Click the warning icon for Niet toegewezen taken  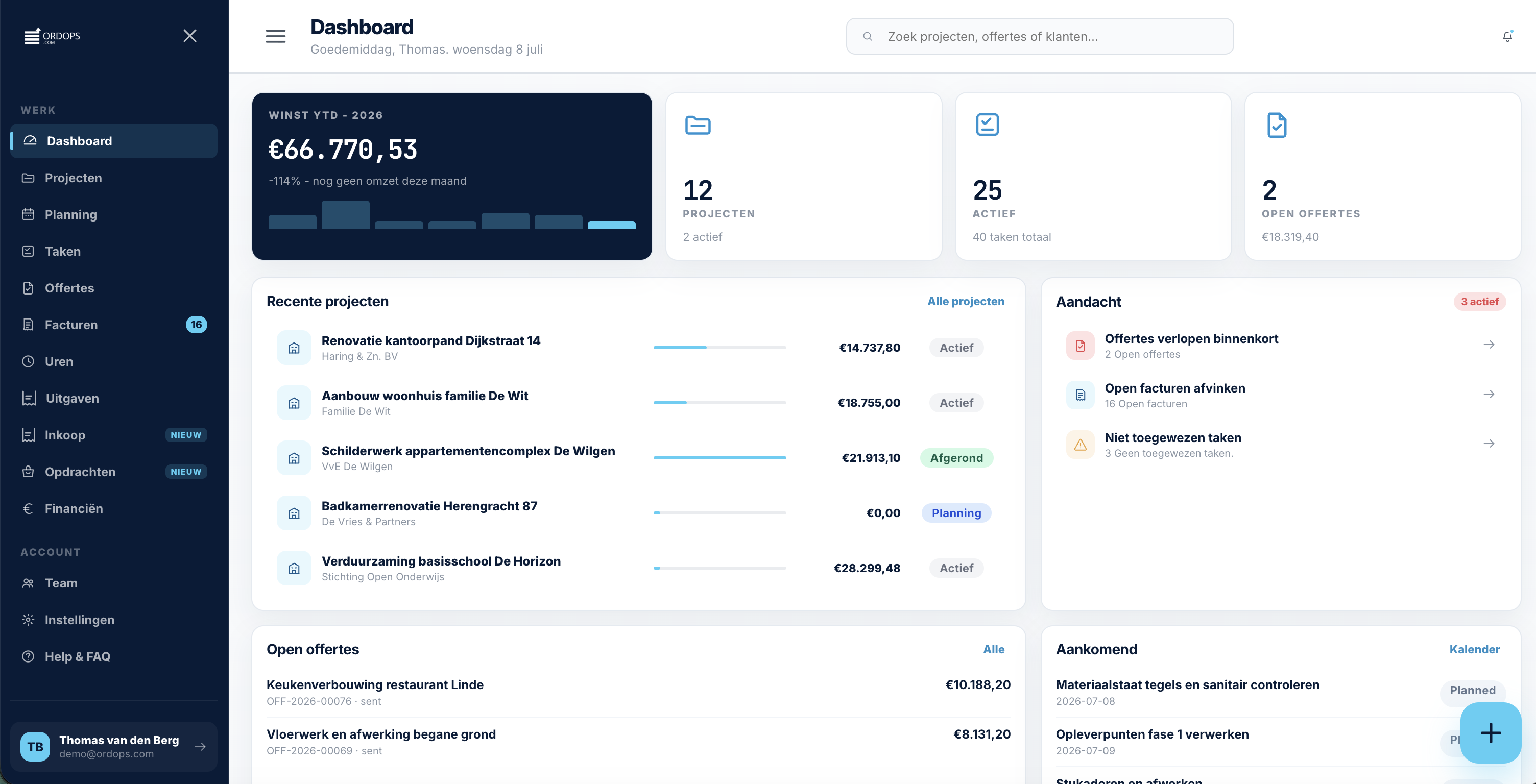1080,444
